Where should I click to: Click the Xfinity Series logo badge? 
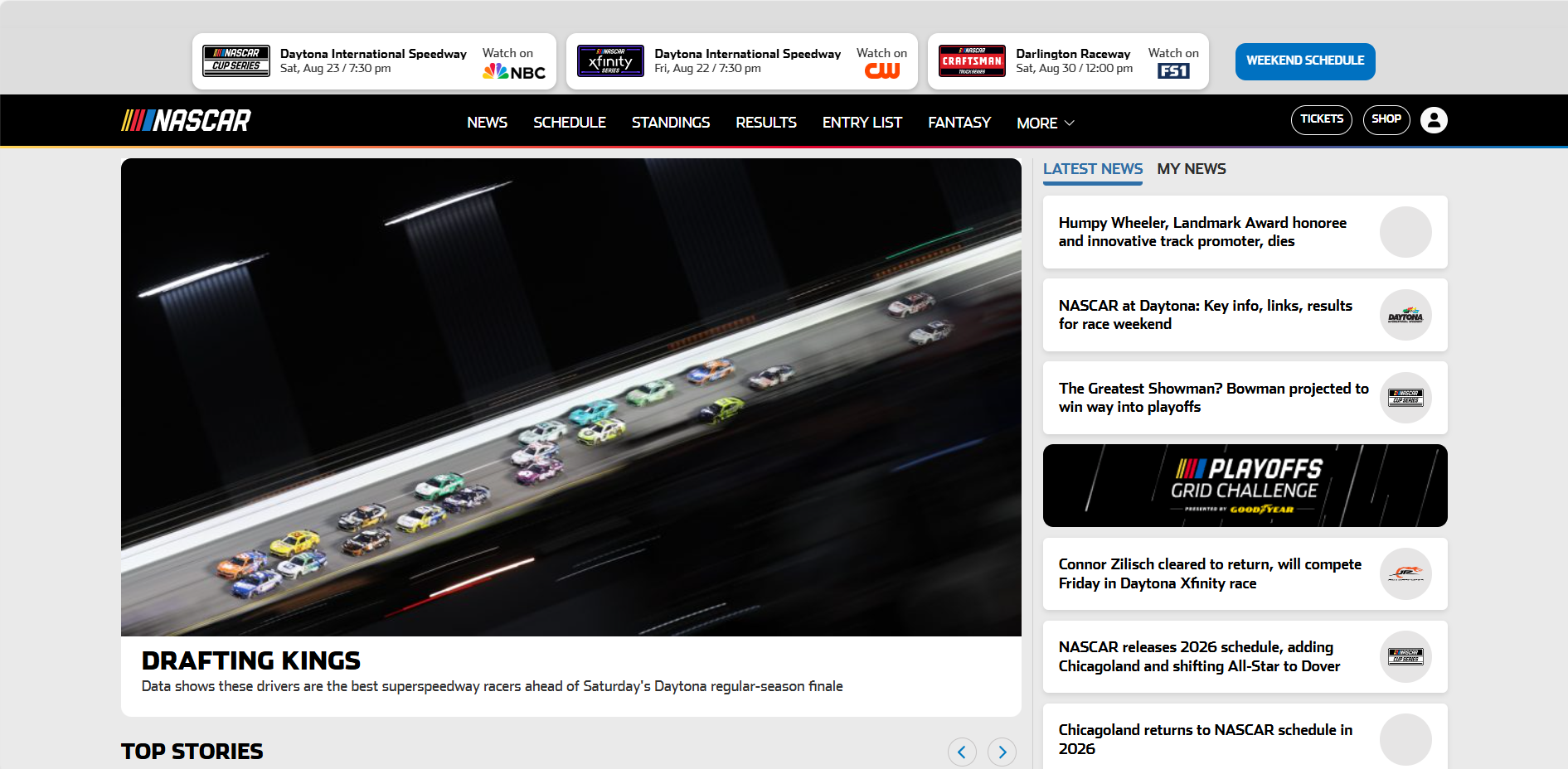(x=610, y=61)
